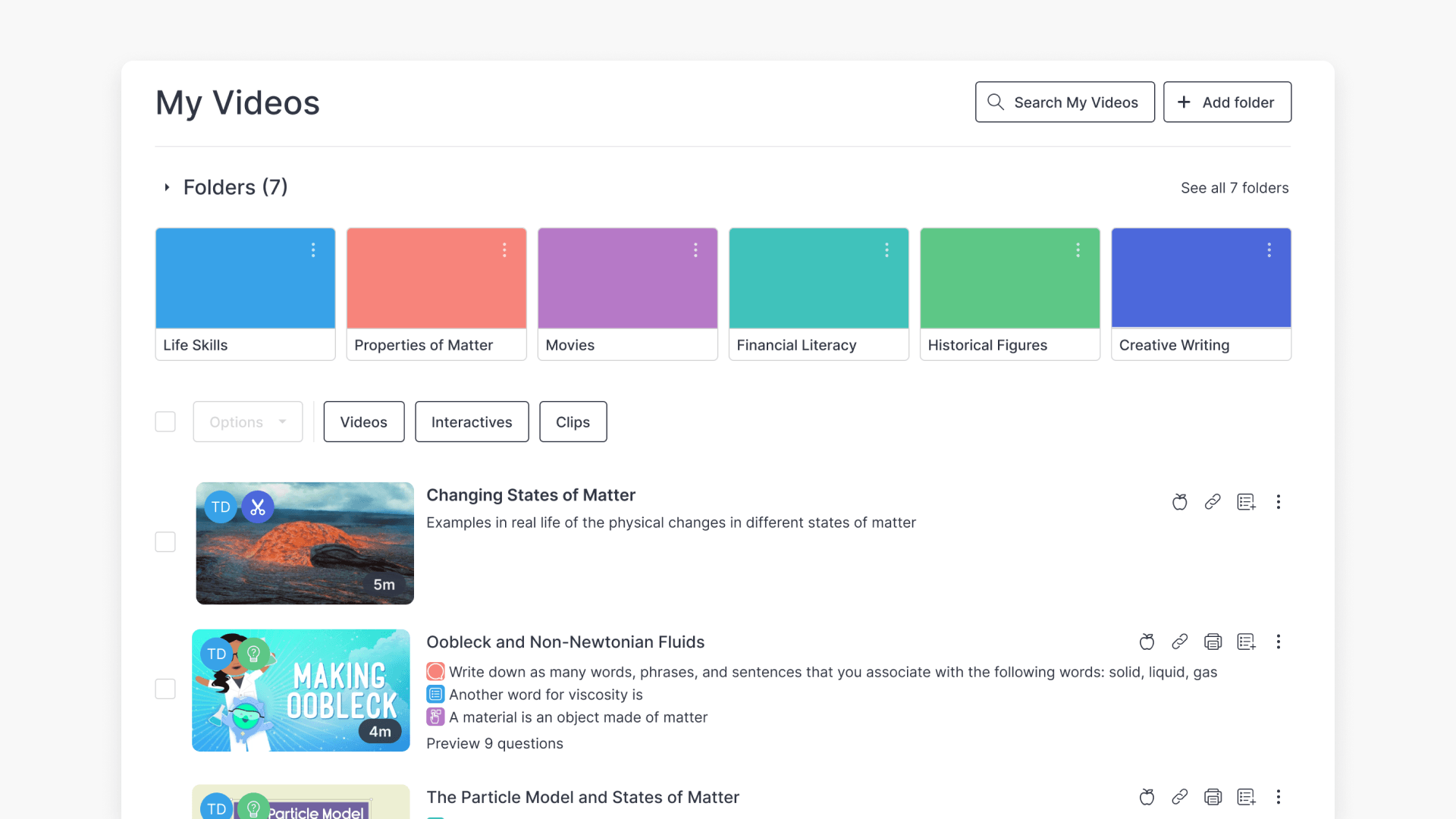Screen dimensions: 1456x819
Task: Open the Options dropdown
Action: coord(248,422)
